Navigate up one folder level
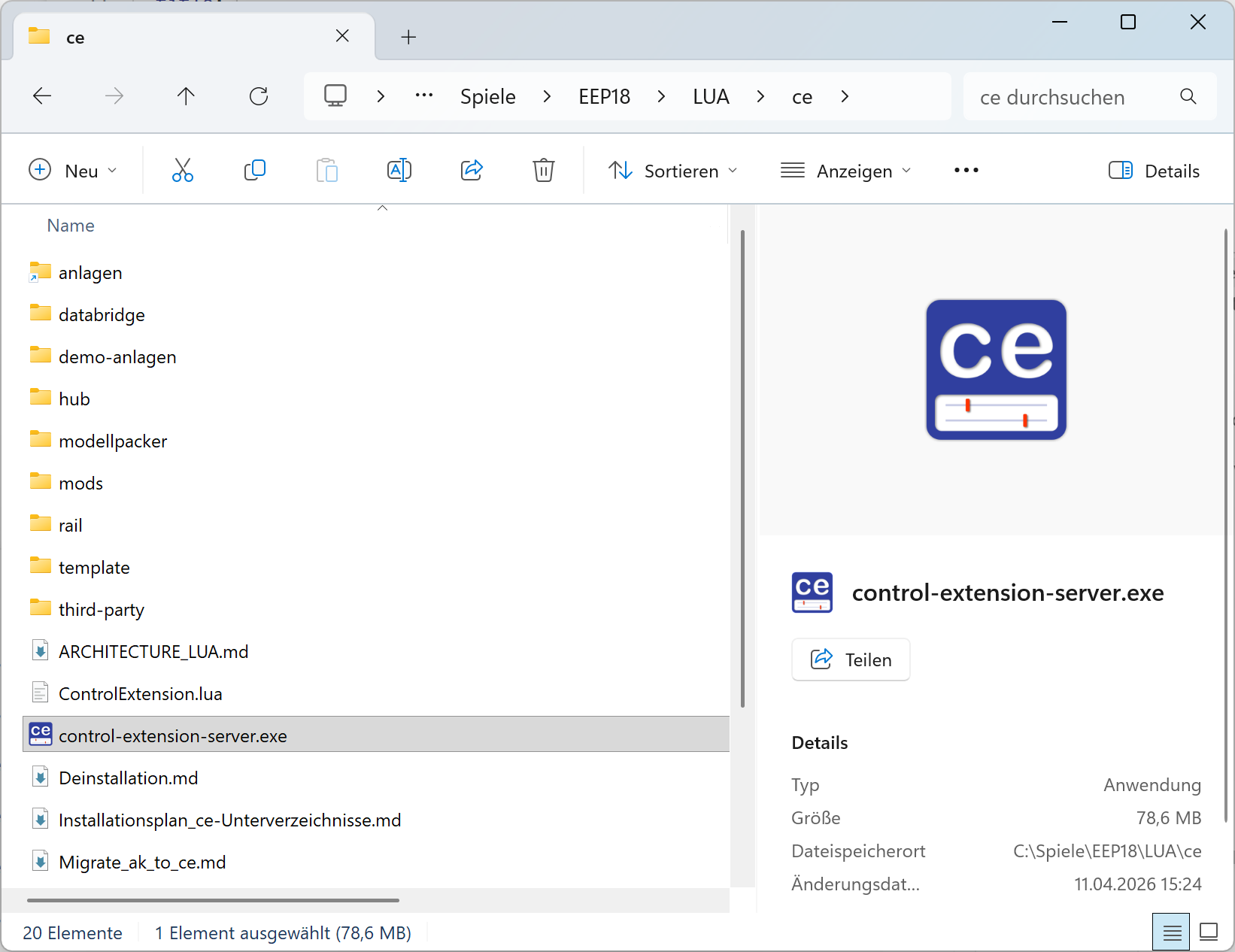 (x=186, y=96)
